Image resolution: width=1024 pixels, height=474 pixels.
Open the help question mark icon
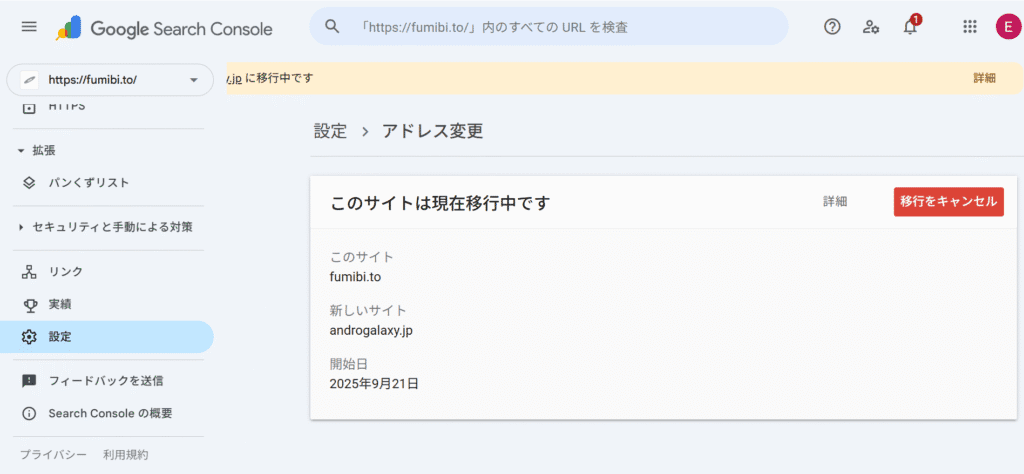[x=832, y=27]
